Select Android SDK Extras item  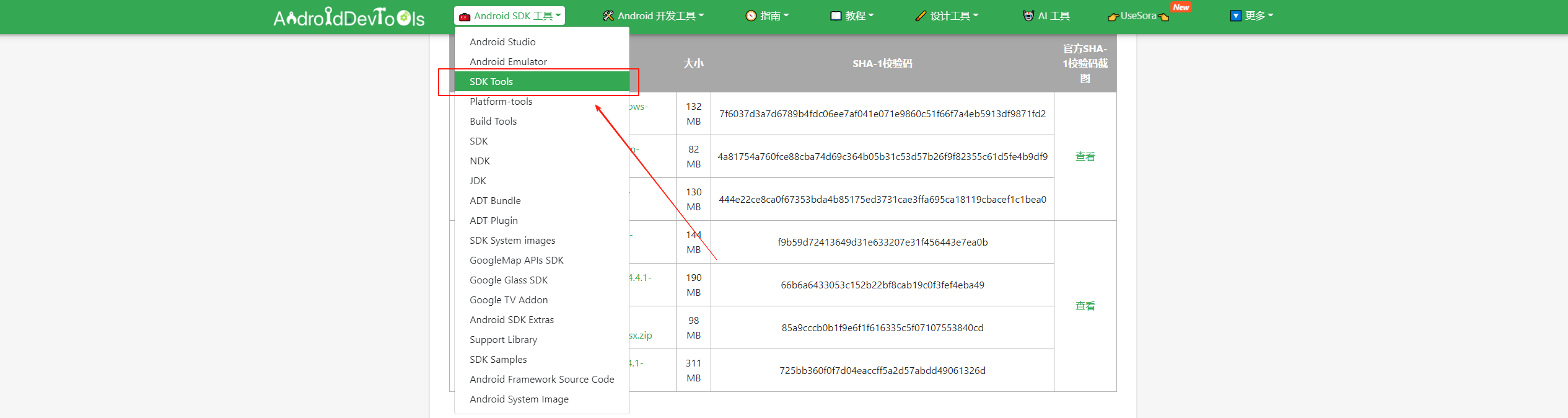(542, 319)
